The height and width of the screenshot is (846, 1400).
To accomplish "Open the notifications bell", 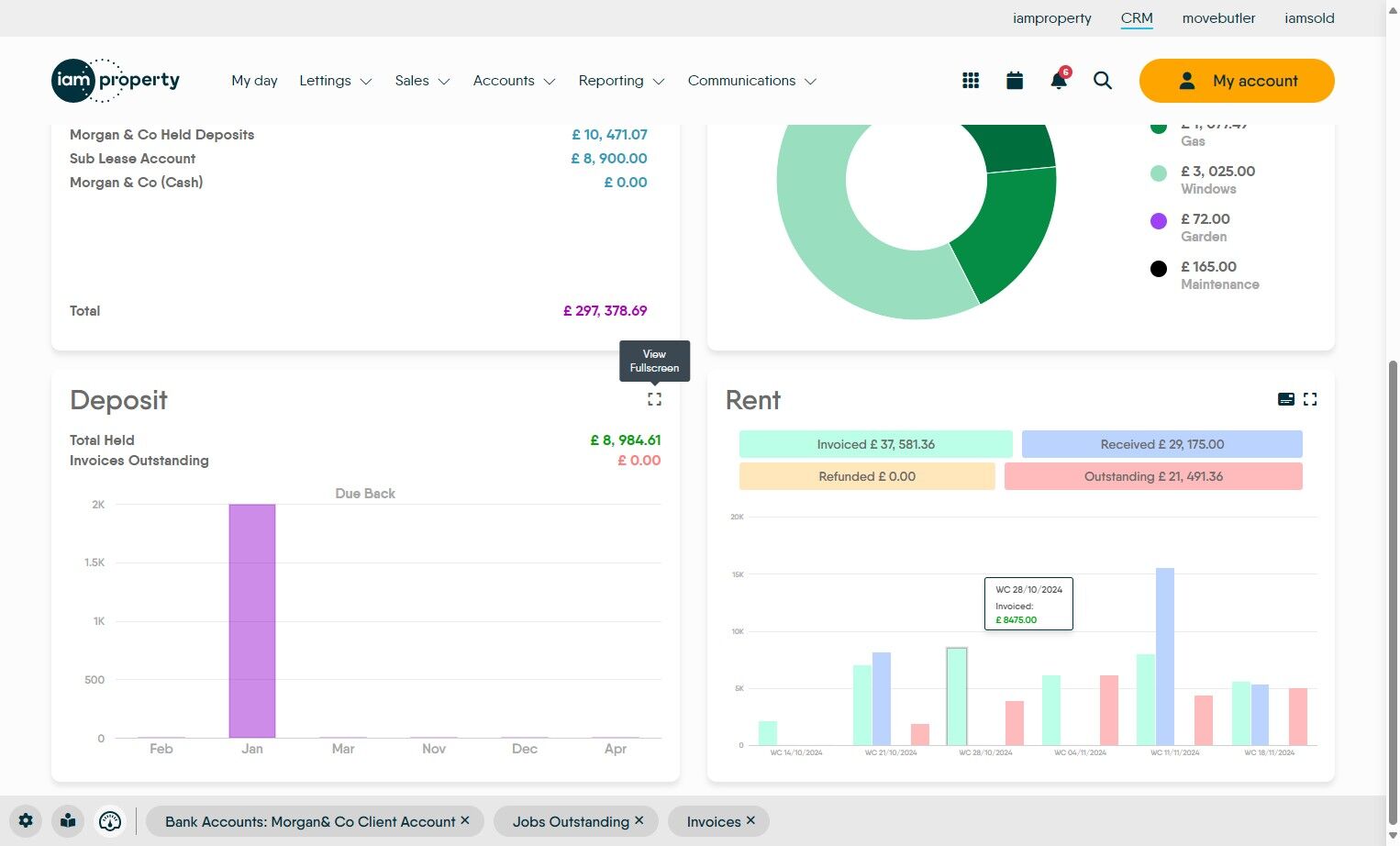I will coord(1059,80).
